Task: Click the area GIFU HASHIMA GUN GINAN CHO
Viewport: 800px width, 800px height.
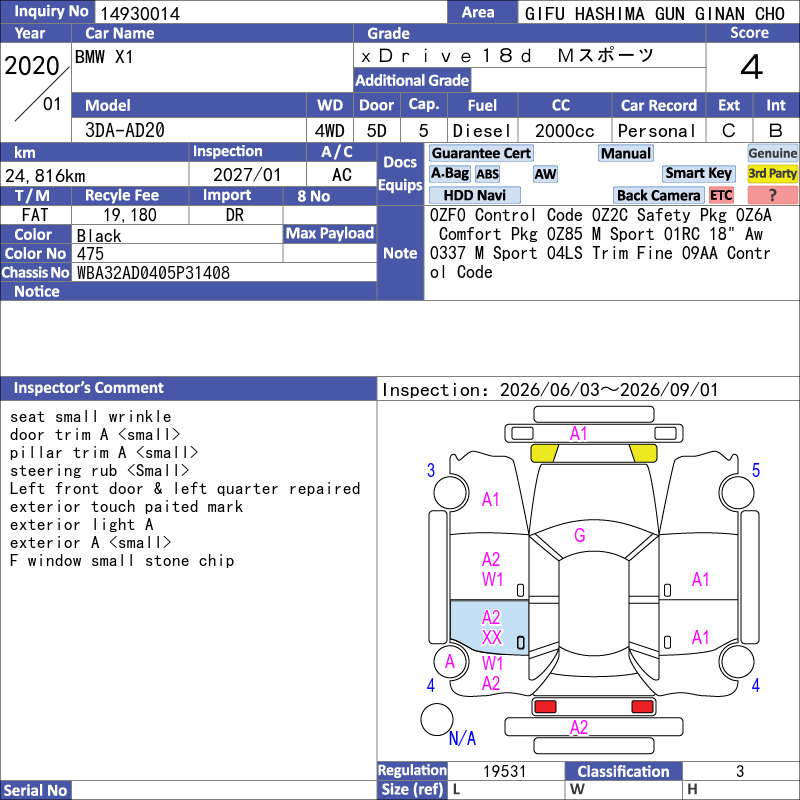Action: 655,14
